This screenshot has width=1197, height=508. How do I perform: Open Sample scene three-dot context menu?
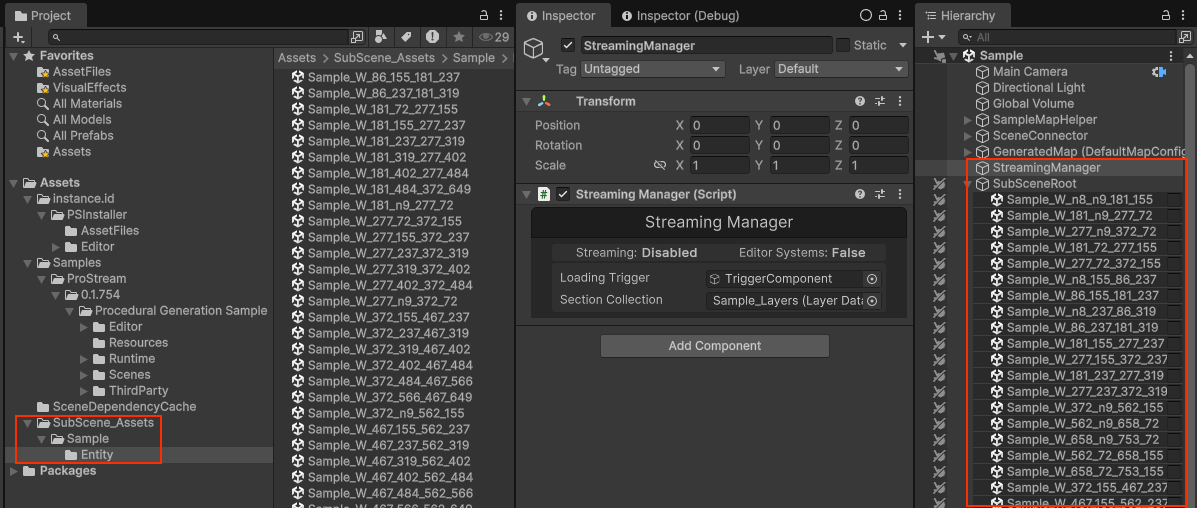point(1171,56)
